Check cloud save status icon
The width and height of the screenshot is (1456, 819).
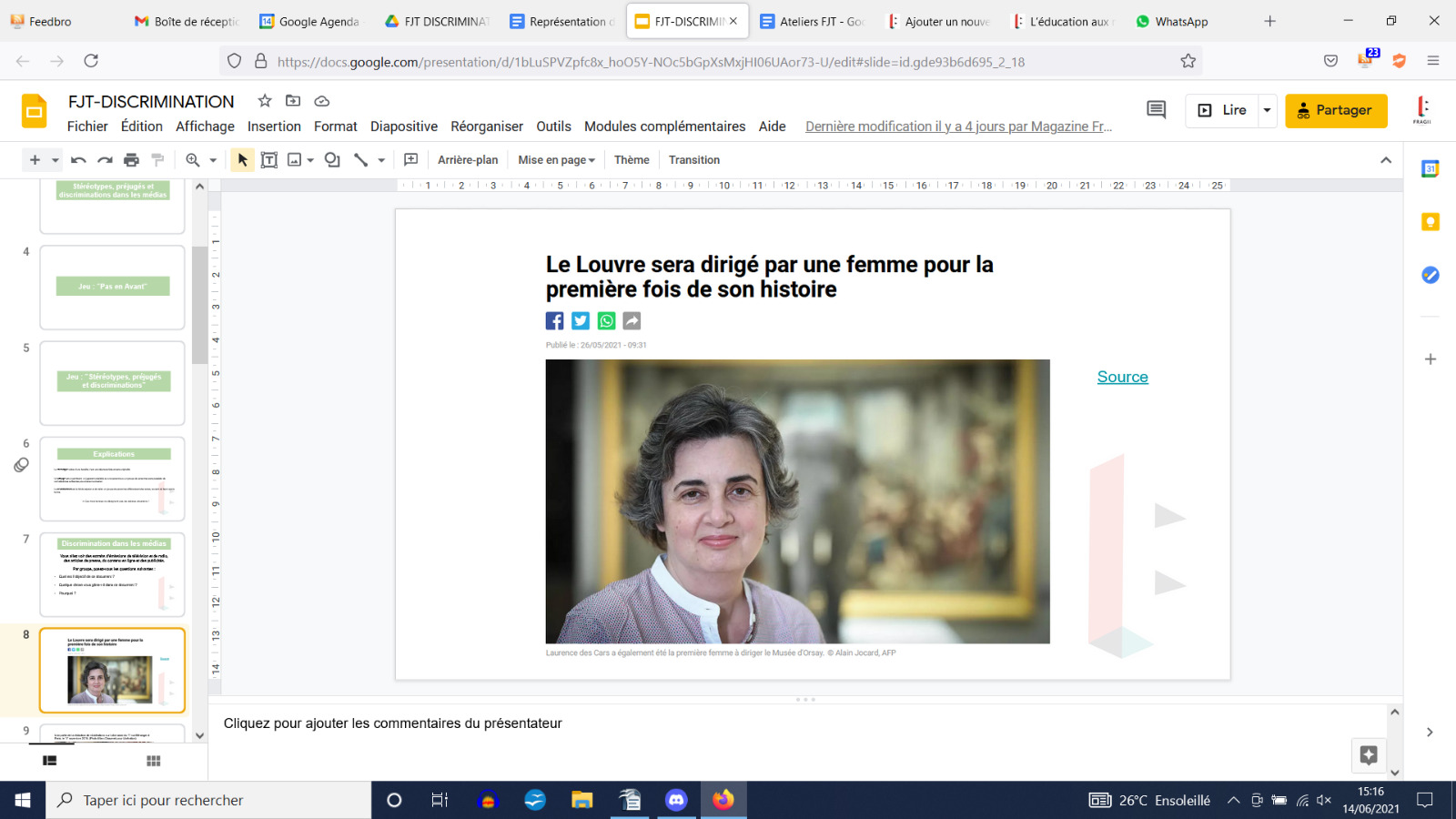click(321, 101)
